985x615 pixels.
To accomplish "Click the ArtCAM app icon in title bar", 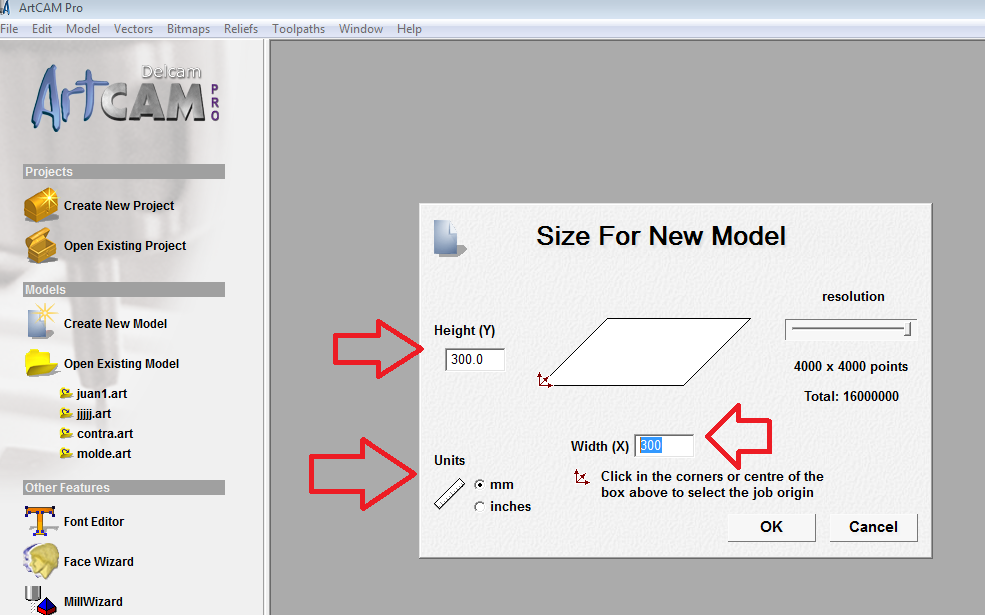I will [x=6, y=8].
